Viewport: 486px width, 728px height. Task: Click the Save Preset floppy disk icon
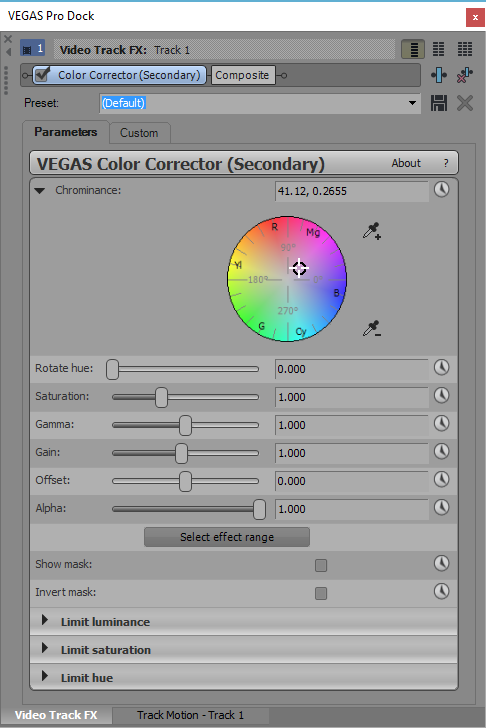pyautogui.click(x=439, y=103)
